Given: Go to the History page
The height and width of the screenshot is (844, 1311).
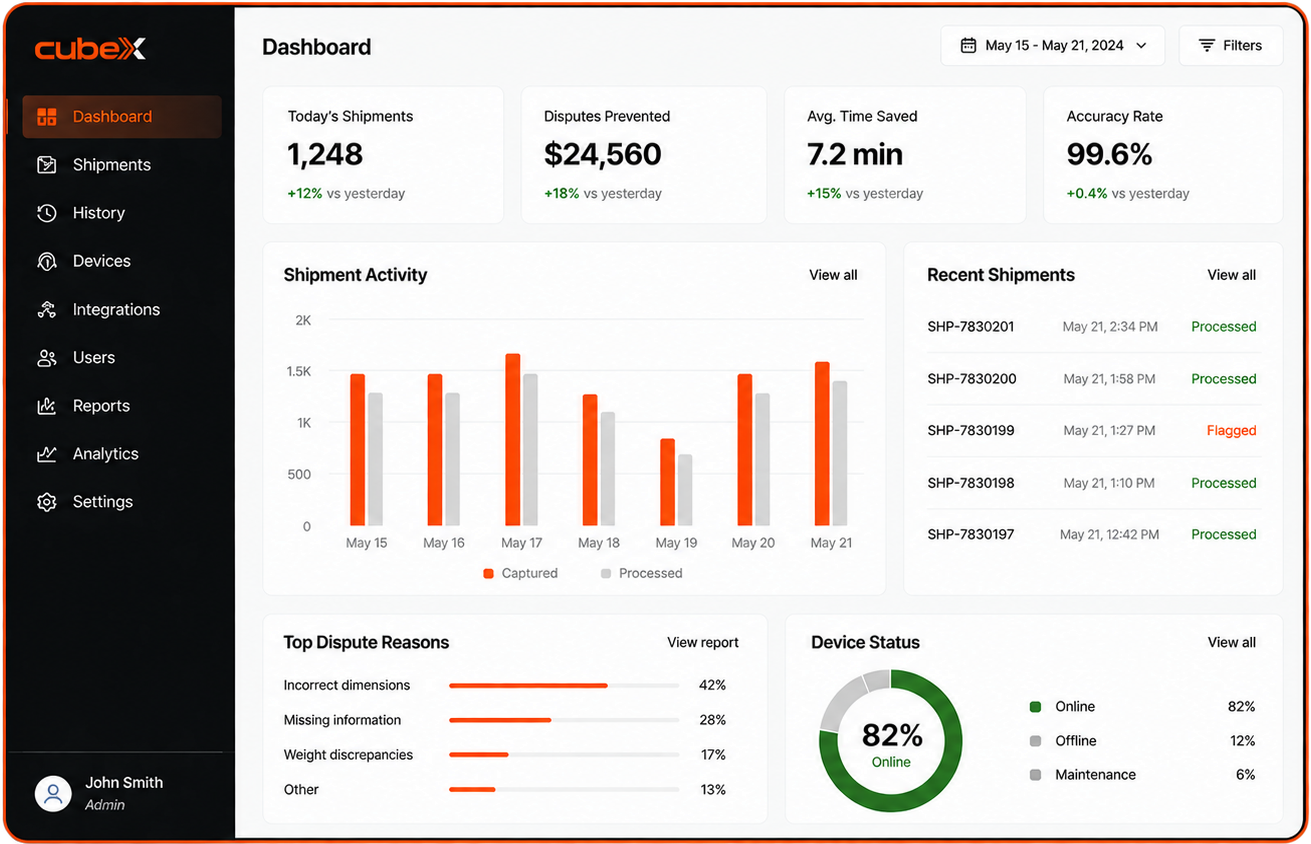Looking at the screenshot, I should click(122, 213).
